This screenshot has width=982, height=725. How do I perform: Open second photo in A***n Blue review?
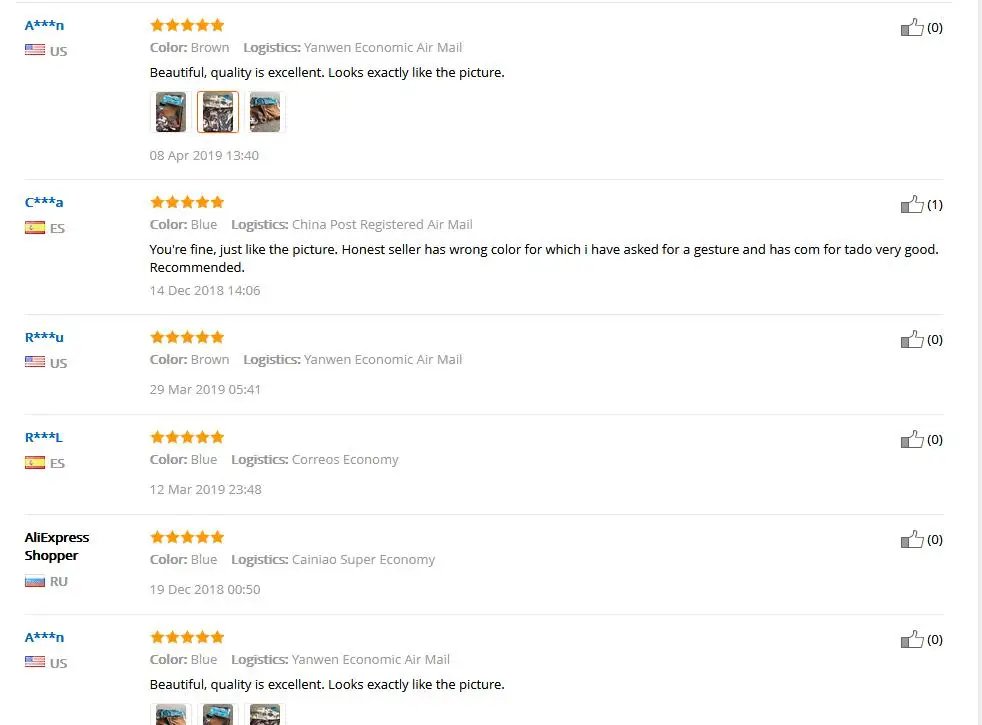coord(218,714)
